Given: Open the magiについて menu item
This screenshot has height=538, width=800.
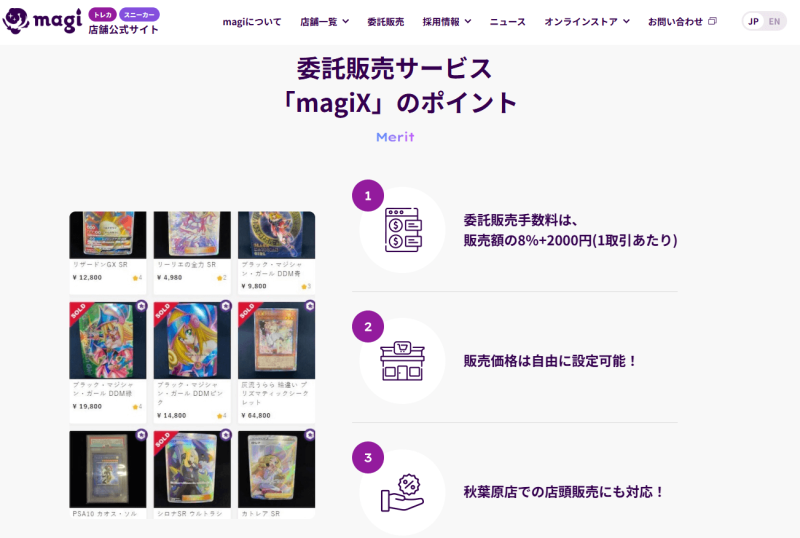Looking at the screenshot, I should tap(252, 21).
